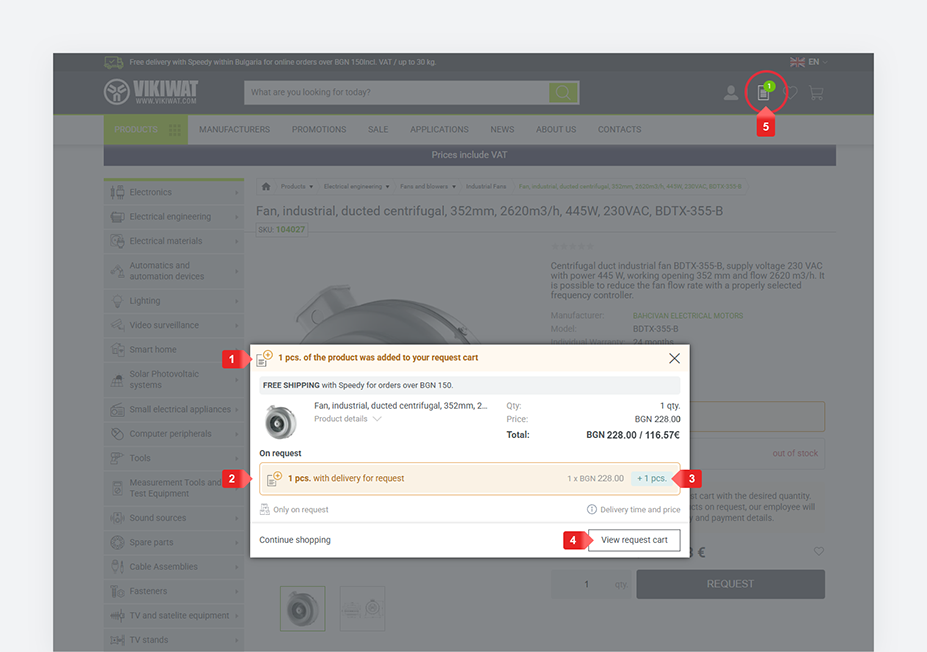Screen dimensions: 927x652
Task: Open the MANUFACTURERS menu item
Action: pos(234,129)
